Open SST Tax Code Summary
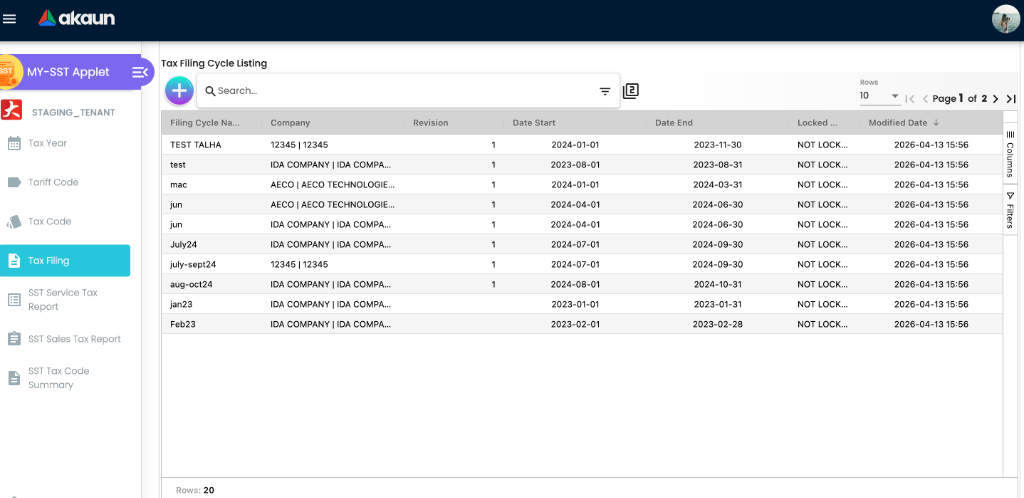Screen dimensions: 1024x498 click(59, 378)
